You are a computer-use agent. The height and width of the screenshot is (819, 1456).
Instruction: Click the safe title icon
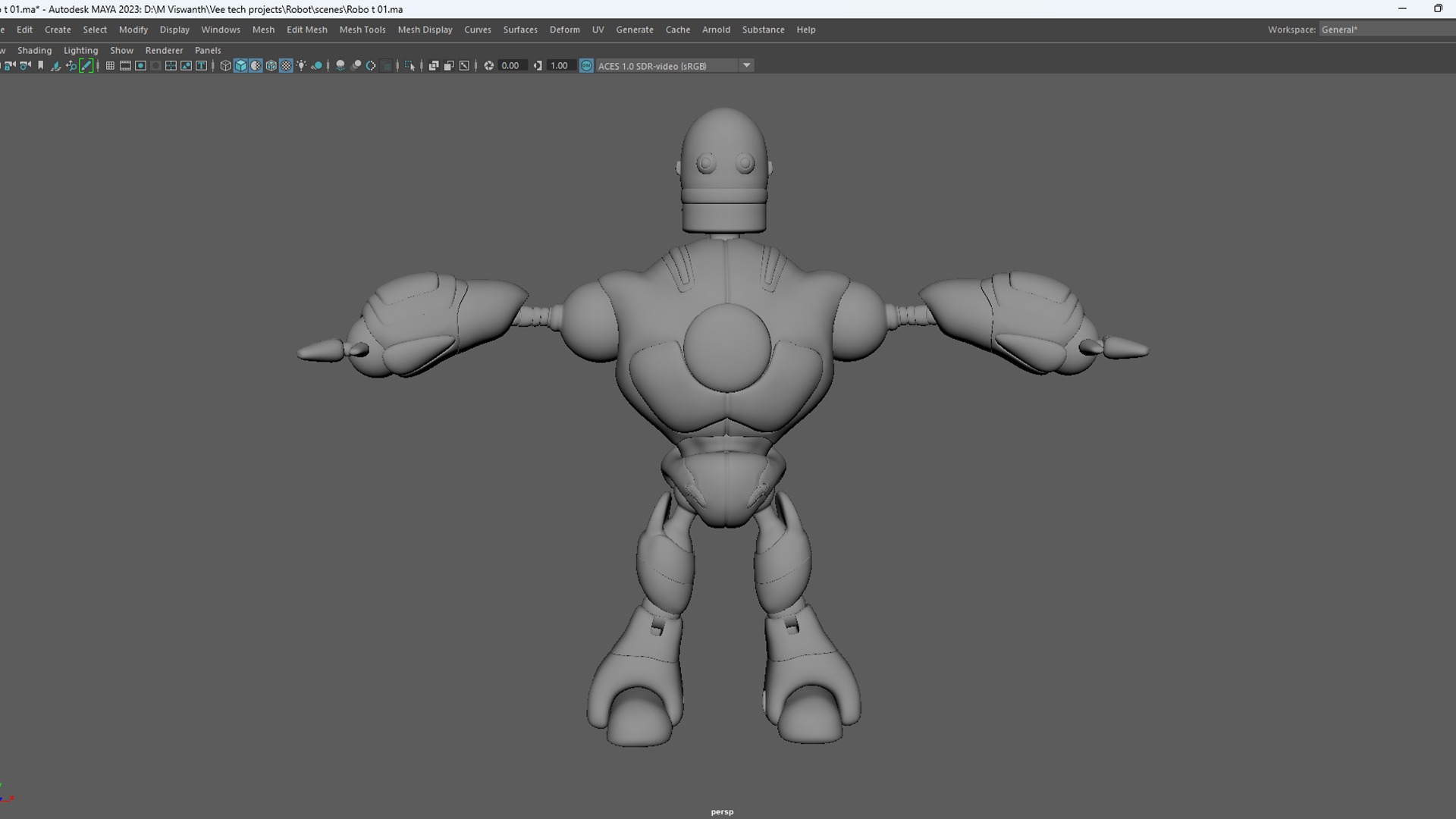pyautogui.click(x=201, y=66)
